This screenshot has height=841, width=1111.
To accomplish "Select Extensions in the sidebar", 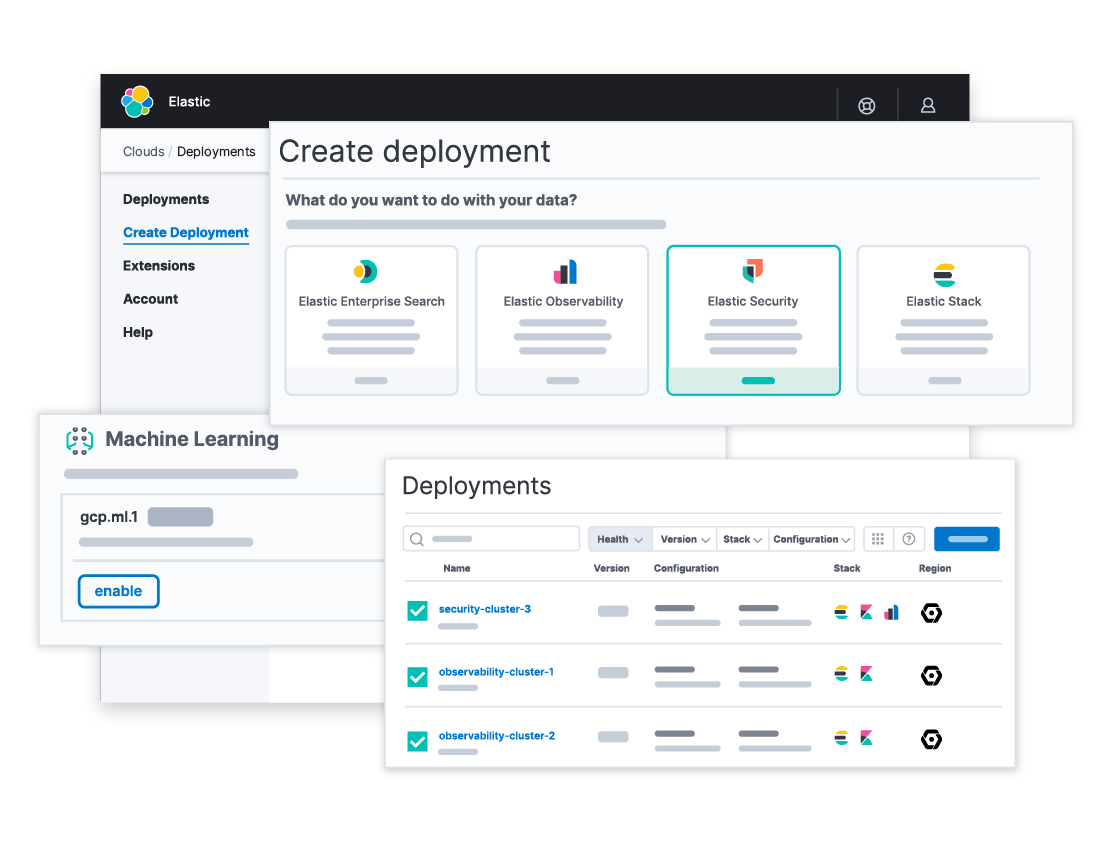I will [159, 265].
